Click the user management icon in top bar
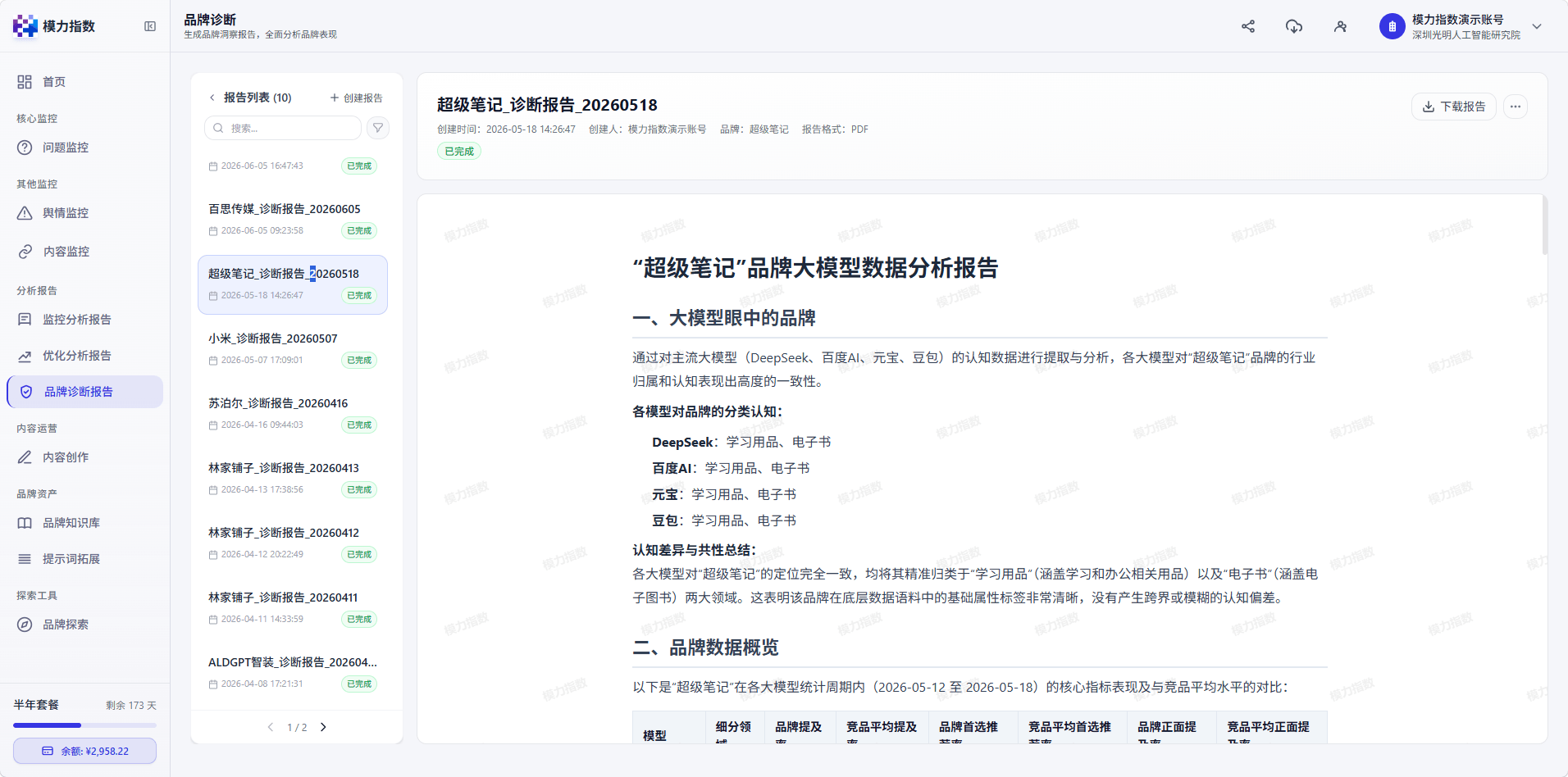The height and width of the screenshot is (777, 1568). point(1340,26)
